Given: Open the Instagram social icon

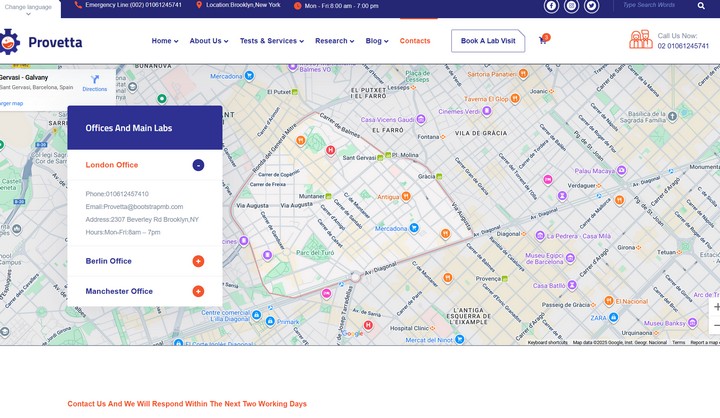Looking at the screenshot, I should 571,6.
